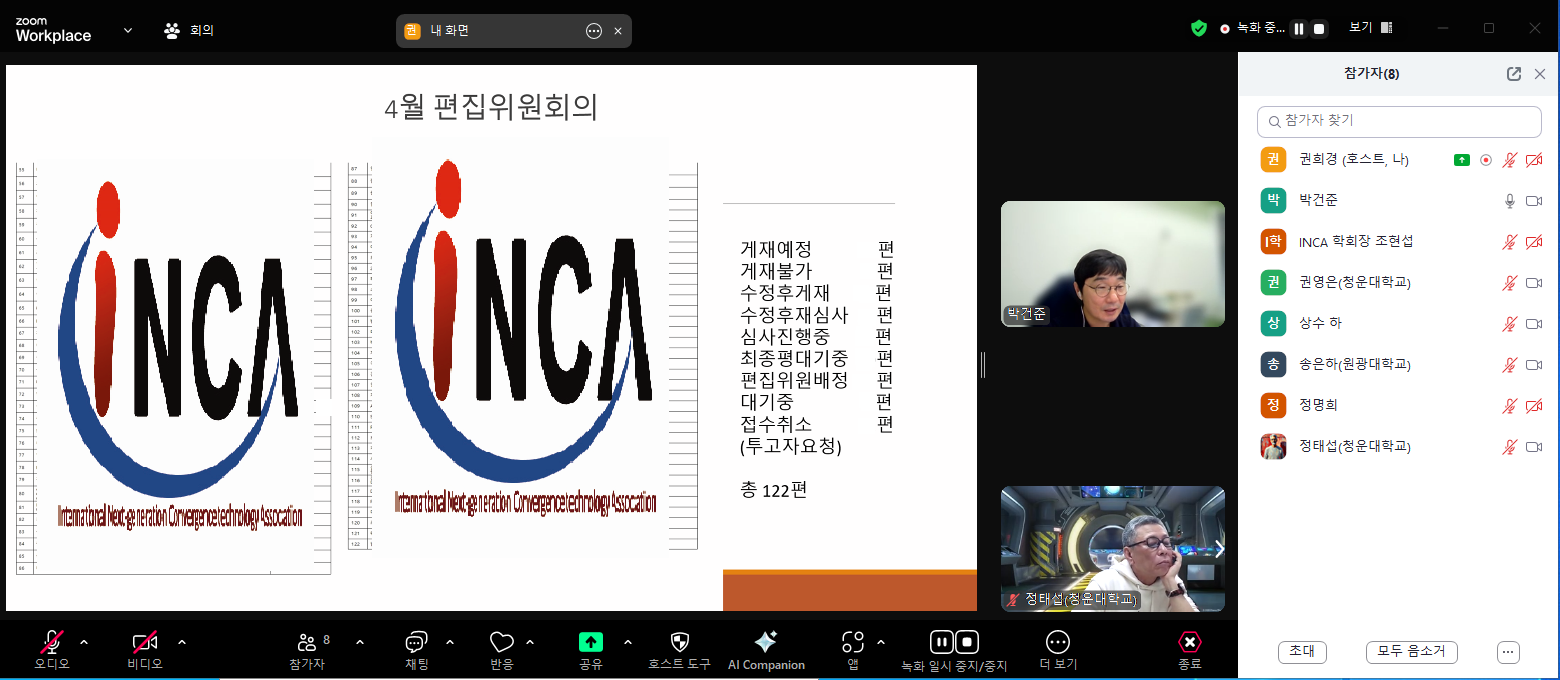Toggle INCA 학회장 조현섭's muted microphone
Image resolution: width=1560 pixels, height=680 pixels.
(1510, 242)
